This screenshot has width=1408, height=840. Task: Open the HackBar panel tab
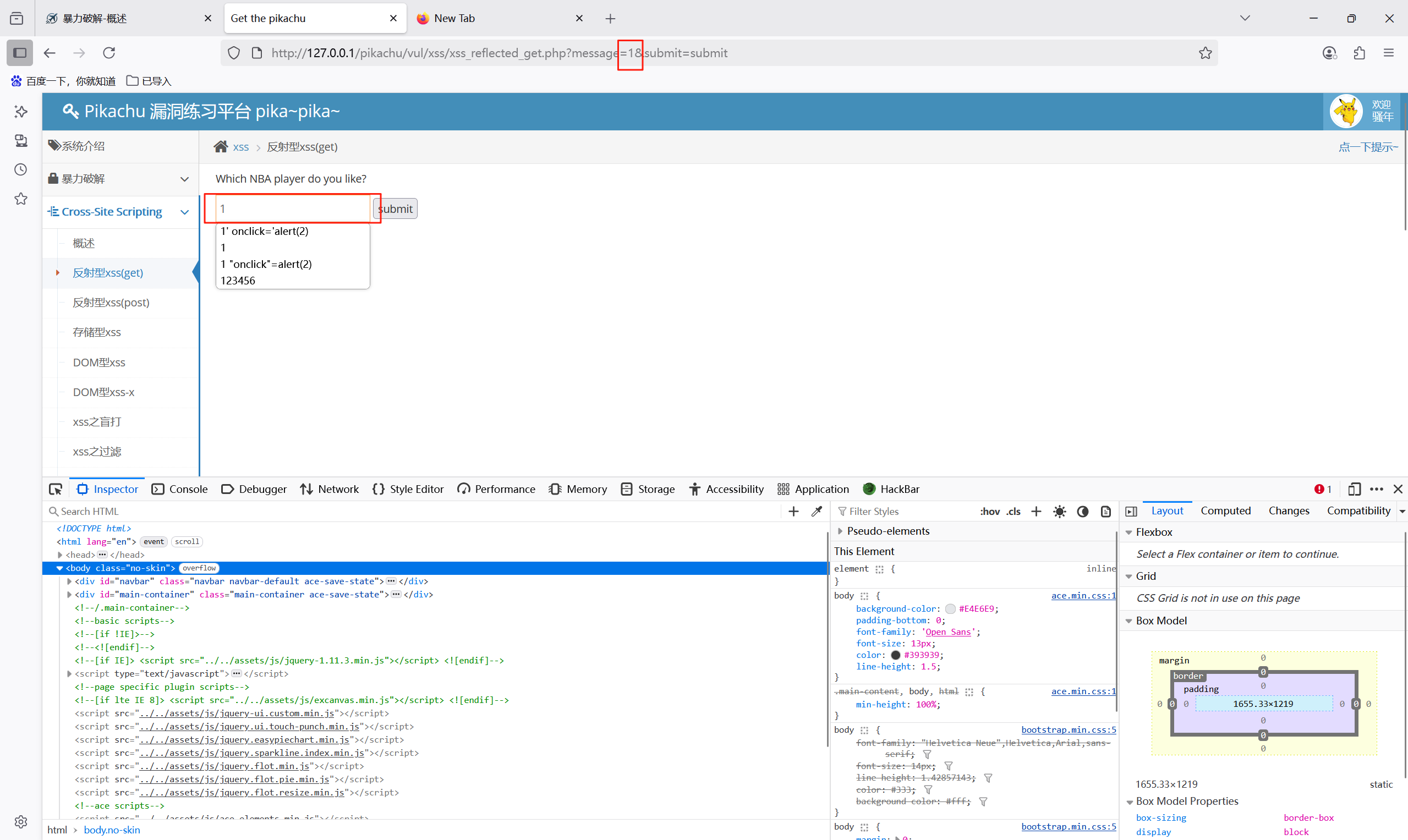[891, 489]
